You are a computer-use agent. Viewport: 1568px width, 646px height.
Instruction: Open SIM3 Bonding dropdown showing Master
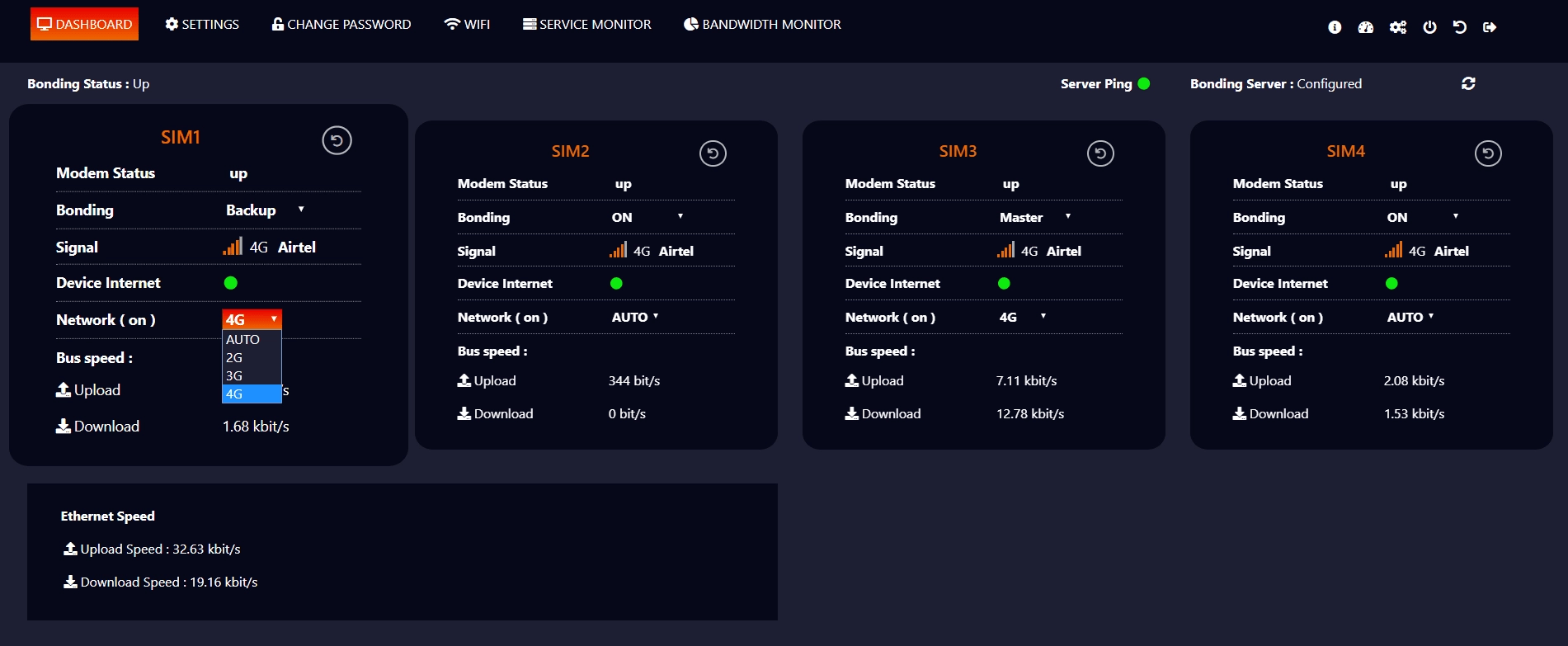tap(1035, 217)
